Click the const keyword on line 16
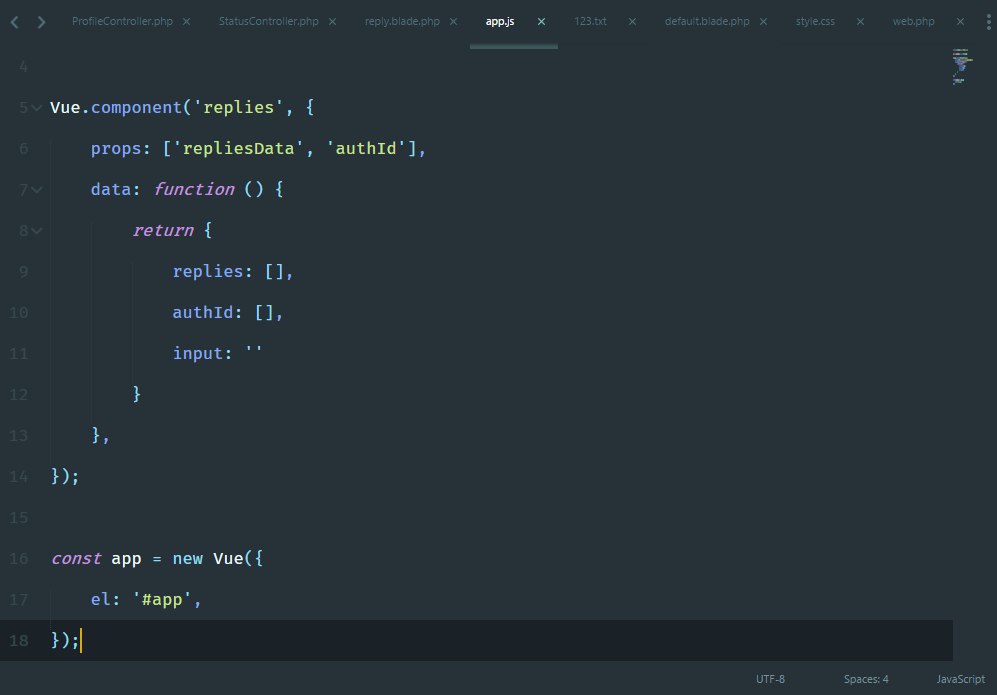997x695 pixels. point(76,558)
